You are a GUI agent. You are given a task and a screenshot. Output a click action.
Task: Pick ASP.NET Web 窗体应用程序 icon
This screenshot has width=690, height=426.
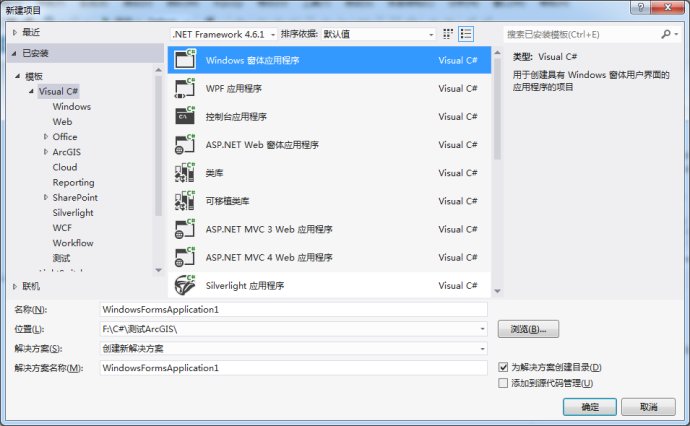185,144
